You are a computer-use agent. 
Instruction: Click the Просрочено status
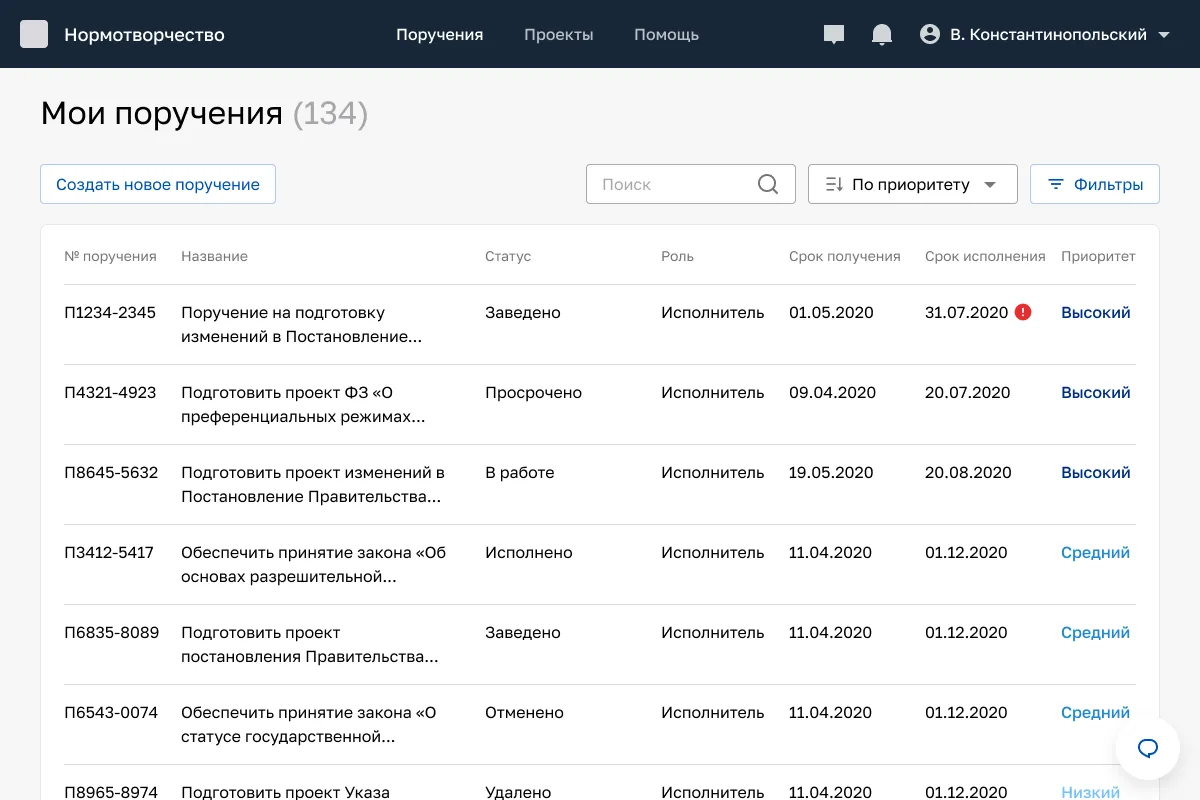(533, 392)
